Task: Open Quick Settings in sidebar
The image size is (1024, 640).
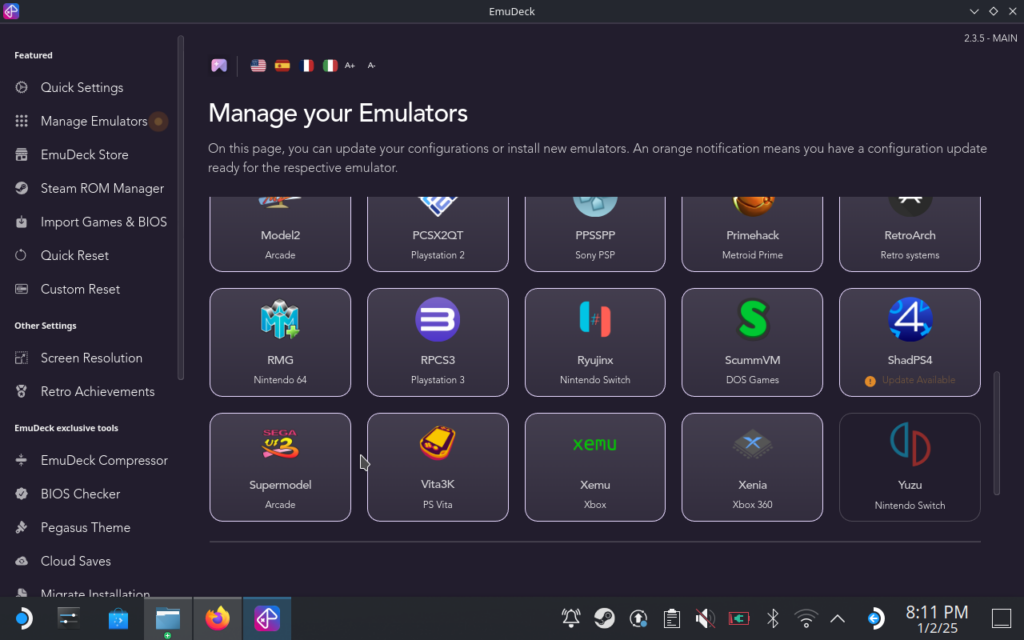Action: 82,88
